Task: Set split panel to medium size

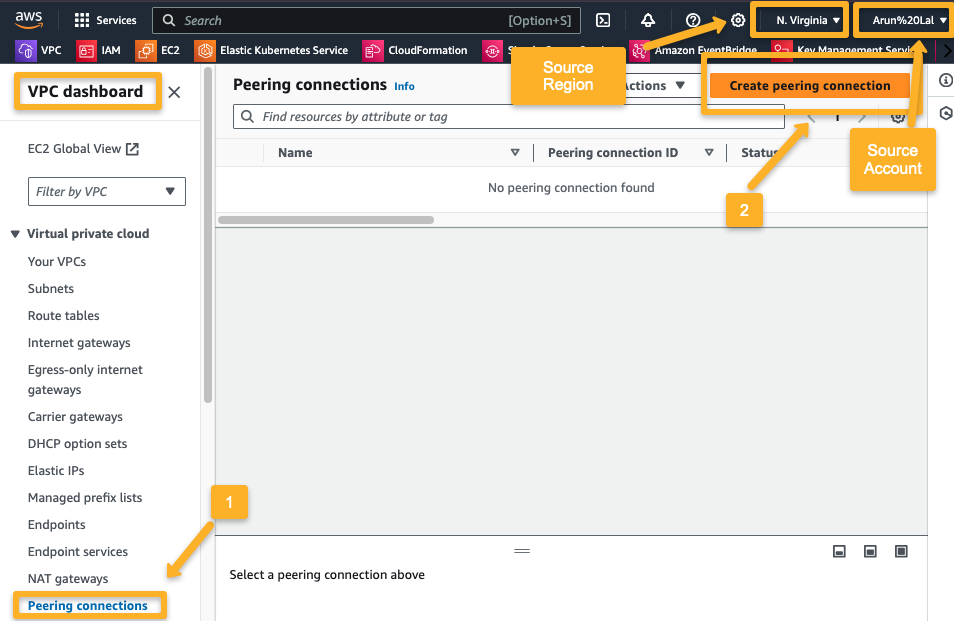Action: pos(870,551)
